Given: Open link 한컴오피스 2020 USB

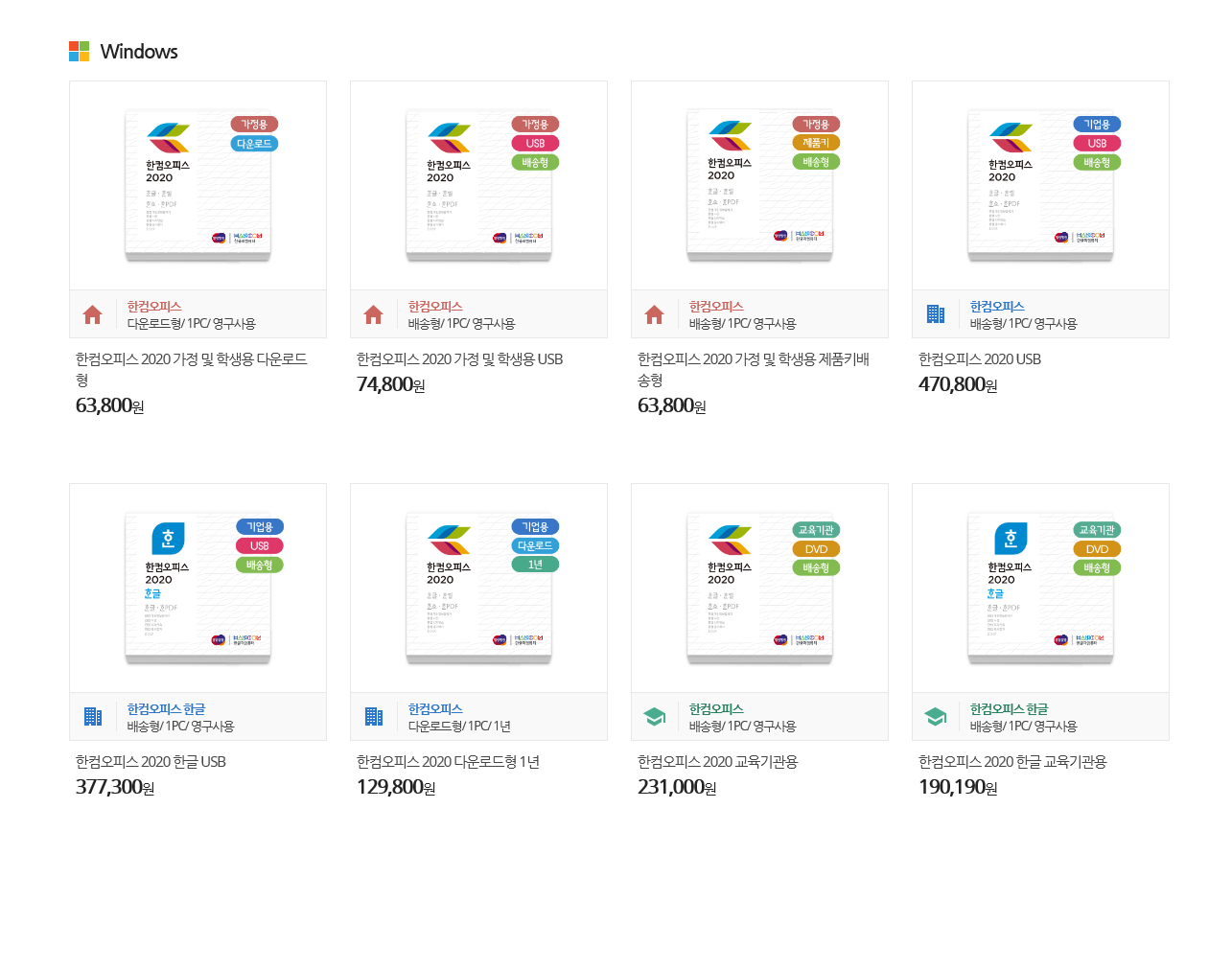Looking at the screenshot, I should click(980, 359).
